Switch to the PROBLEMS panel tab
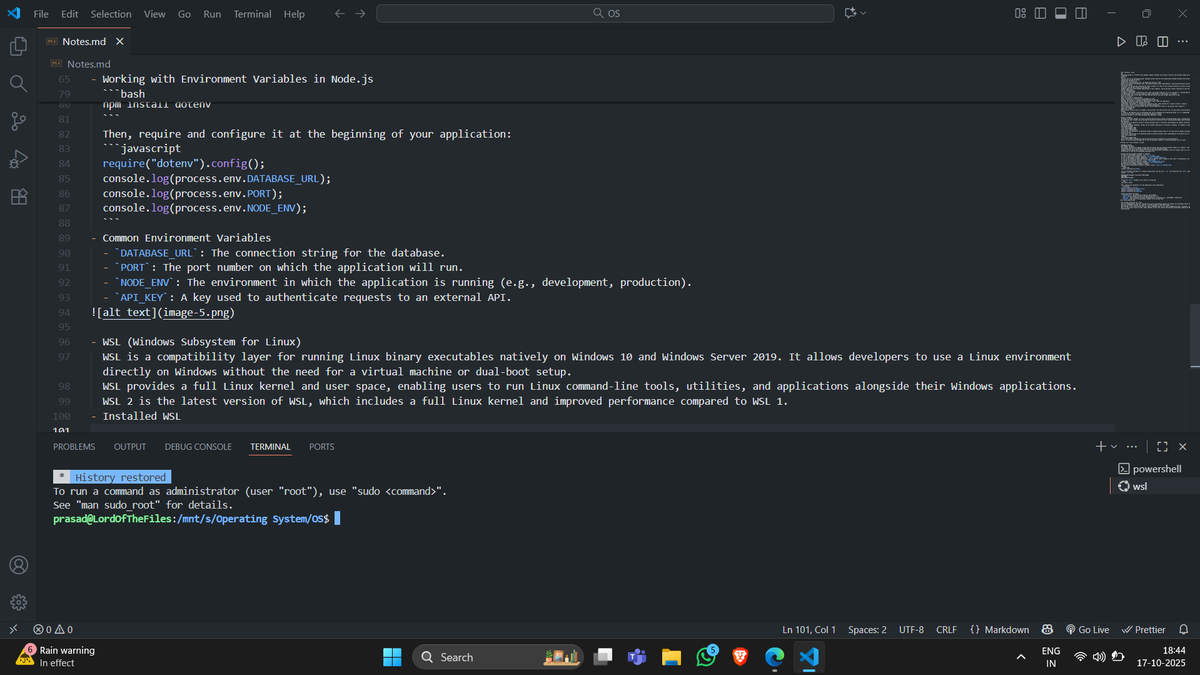 (74, 447)
